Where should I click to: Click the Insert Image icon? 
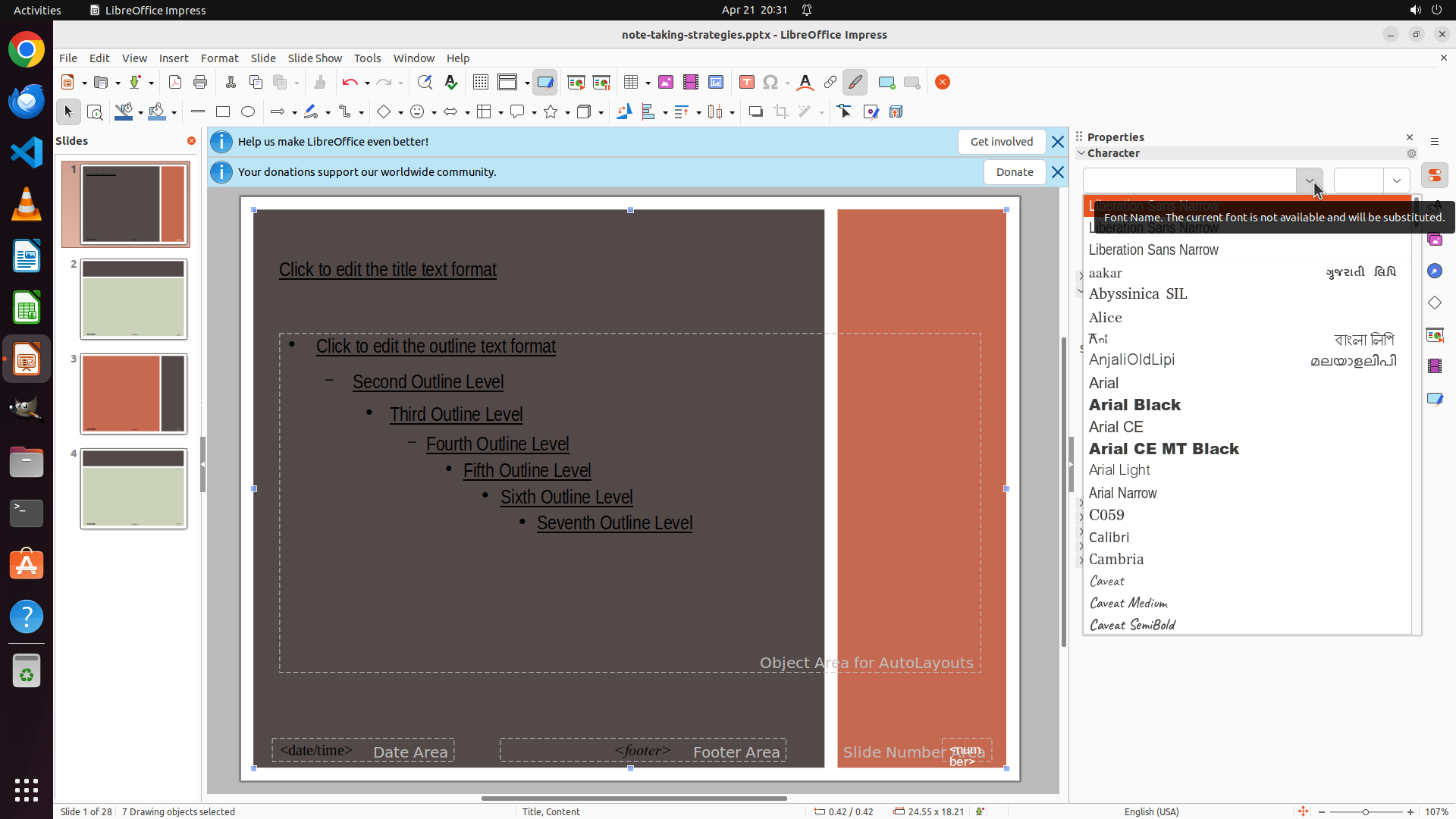(666, 83)
